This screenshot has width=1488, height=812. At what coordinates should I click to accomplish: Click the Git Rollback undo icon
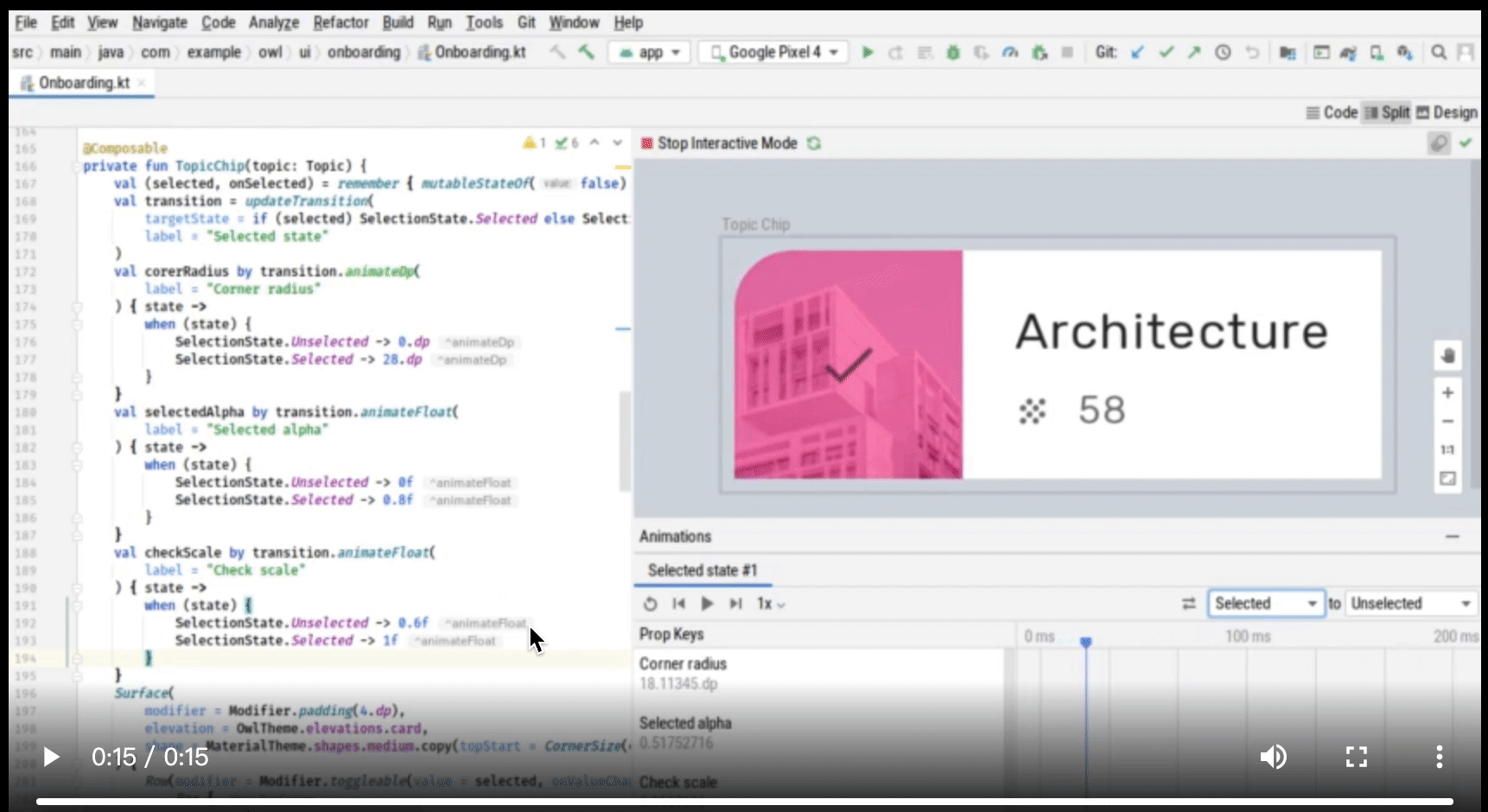(x=1251, y=53)
